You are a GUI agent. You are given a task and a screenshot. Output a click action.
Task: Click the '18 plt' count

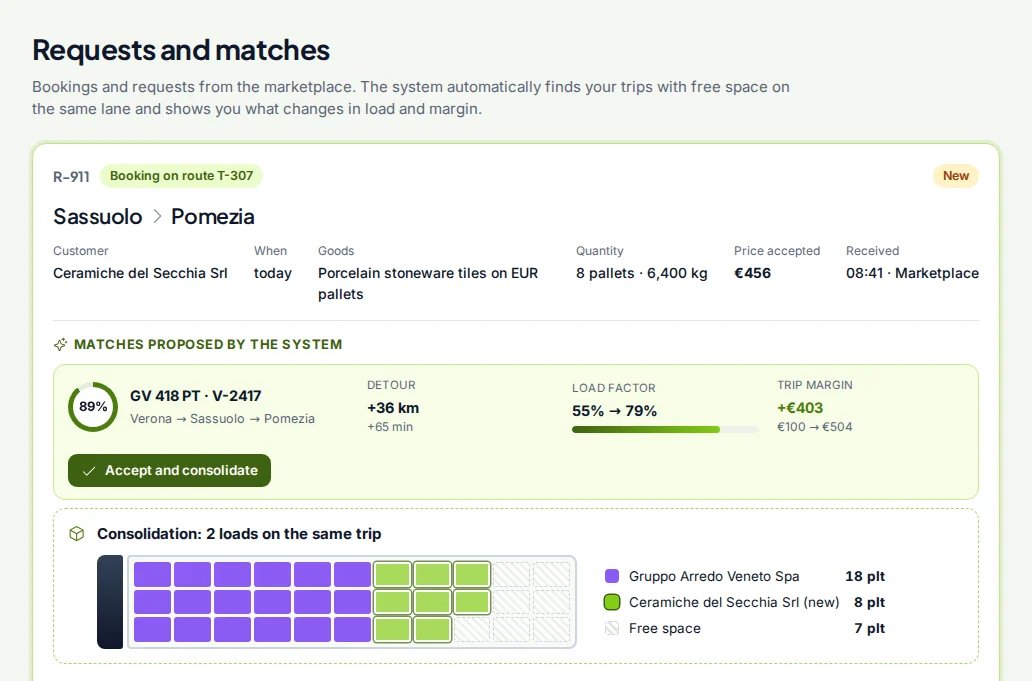click(865, 576)
